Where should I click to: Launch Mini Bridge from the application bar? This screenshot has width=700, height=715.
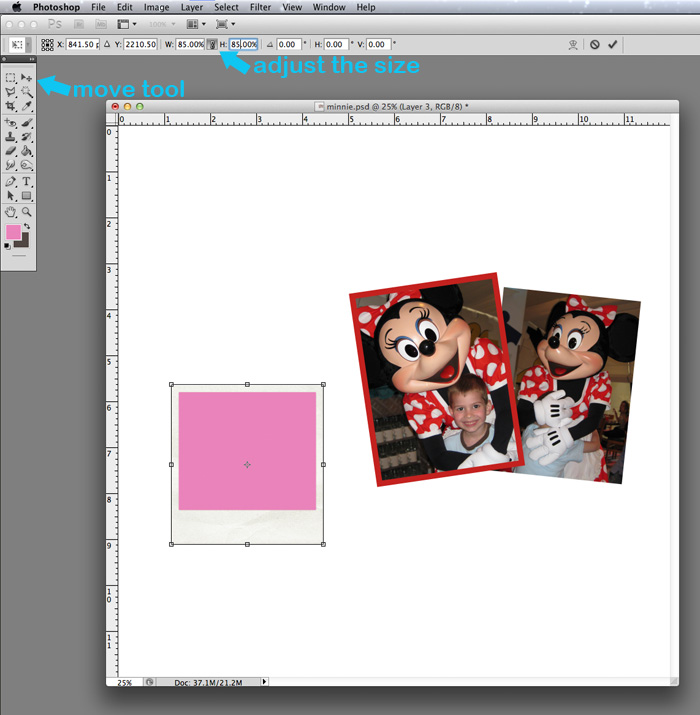(x=101, y=24)
